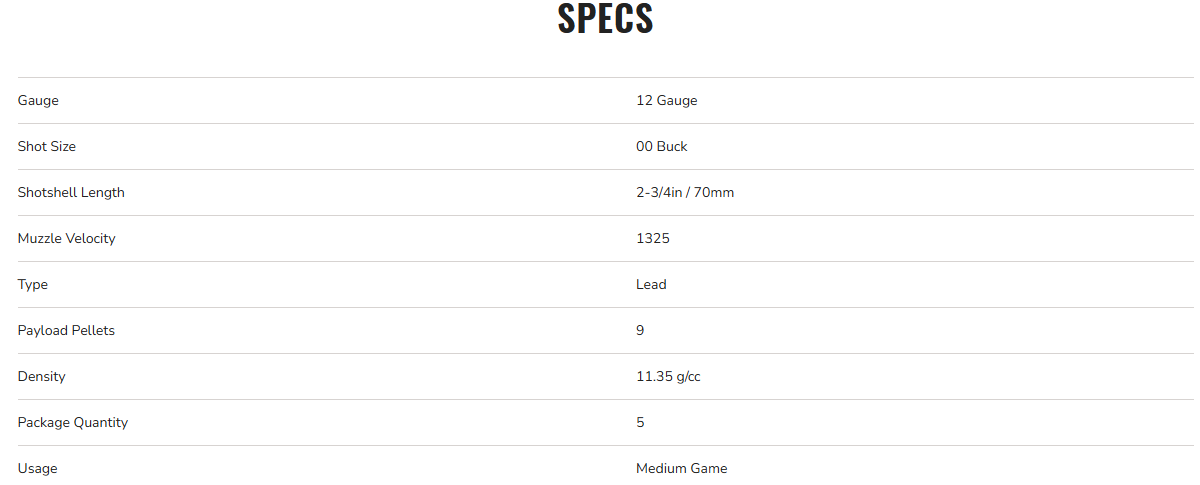Click the Shotshell Length label
This screenshot has width=1200, height=485.
click(71, 192)
